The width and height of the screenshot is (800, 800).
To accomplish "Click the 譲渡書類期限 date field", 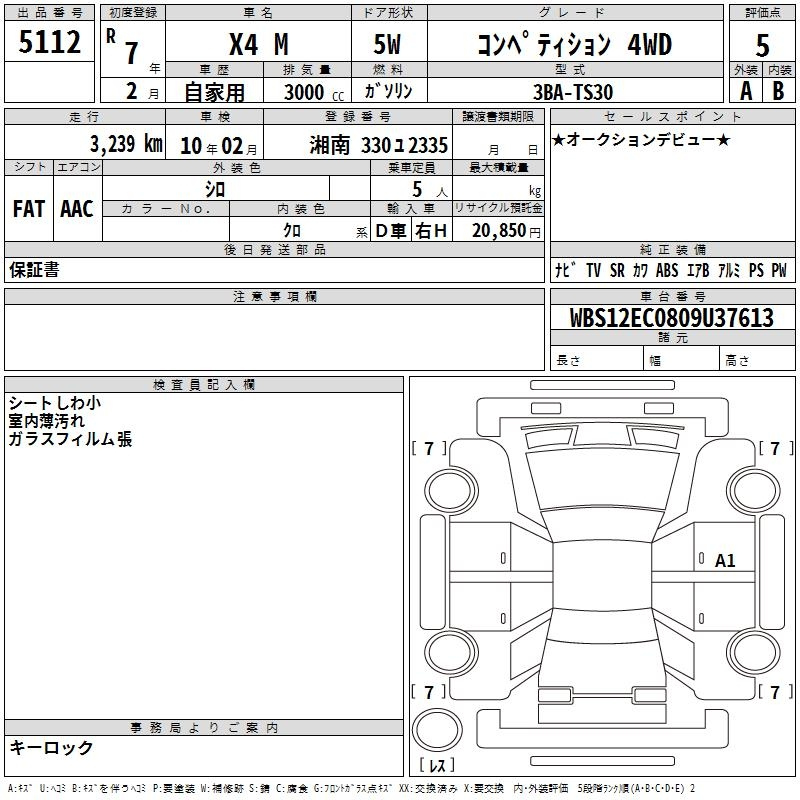I will [498, 142].
